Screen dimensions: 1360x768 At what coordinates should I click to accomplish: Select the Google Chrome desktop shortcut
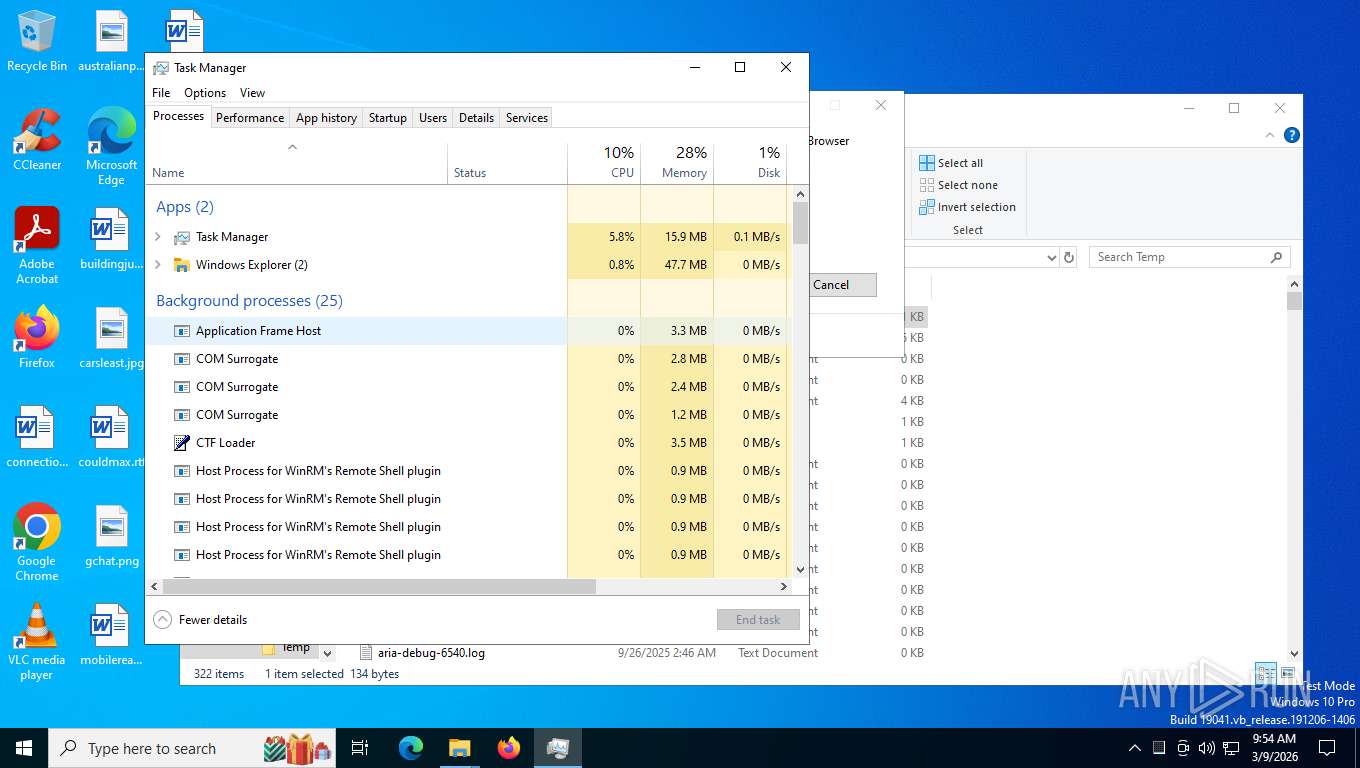[x=37, y=542]
